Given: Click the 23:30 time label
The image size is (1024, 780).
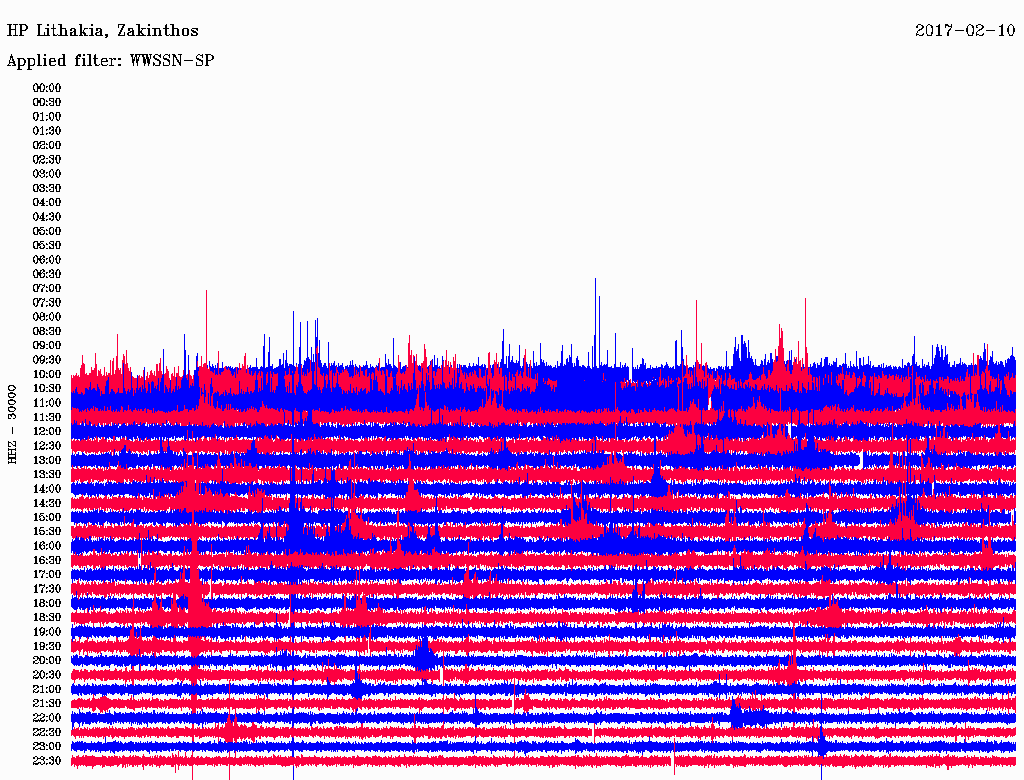Looking at the screenshot, I should [x=47, y=761].
